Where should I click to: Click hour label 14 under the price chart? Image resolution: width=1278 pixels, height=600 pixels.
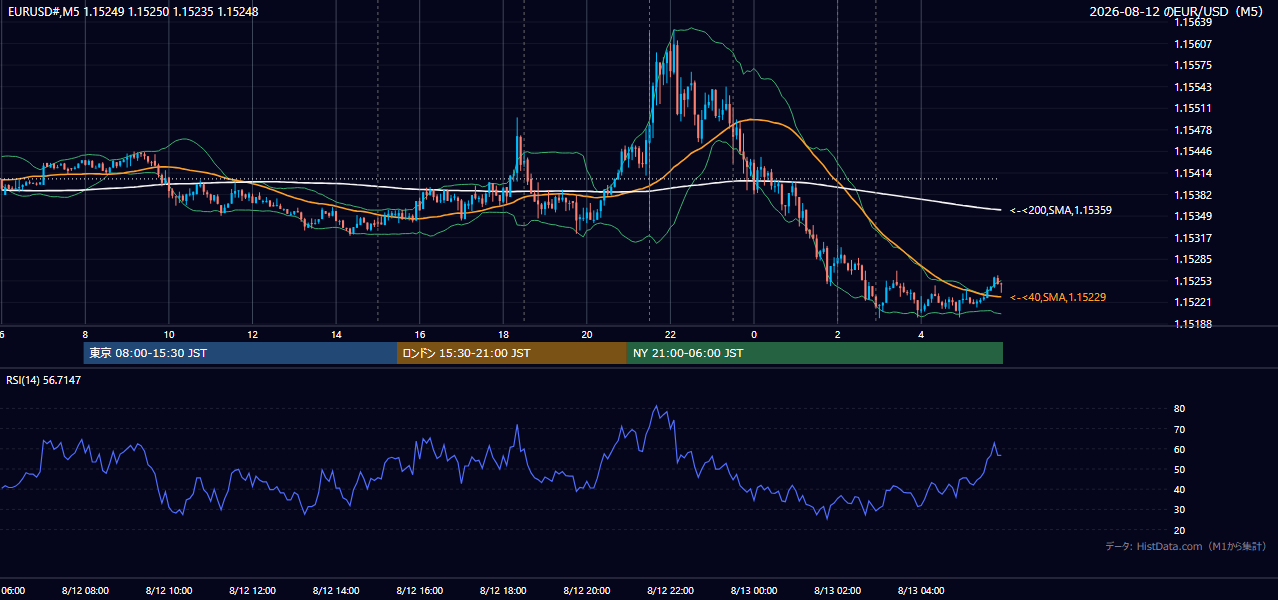point(336,334)
